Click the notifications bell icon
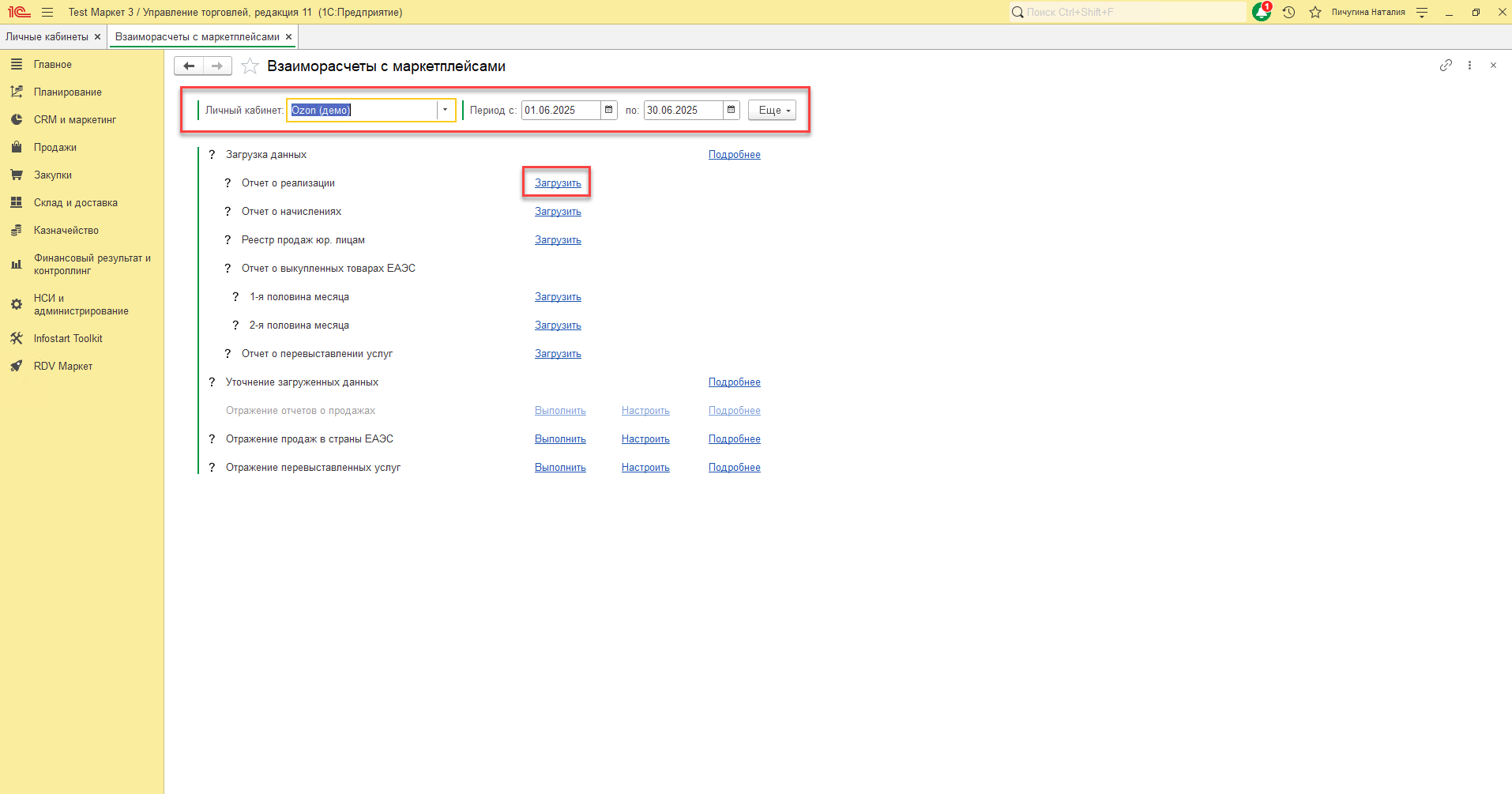Image resolution: width=1512 pixels, height=794 pixels. point(1261,12)
